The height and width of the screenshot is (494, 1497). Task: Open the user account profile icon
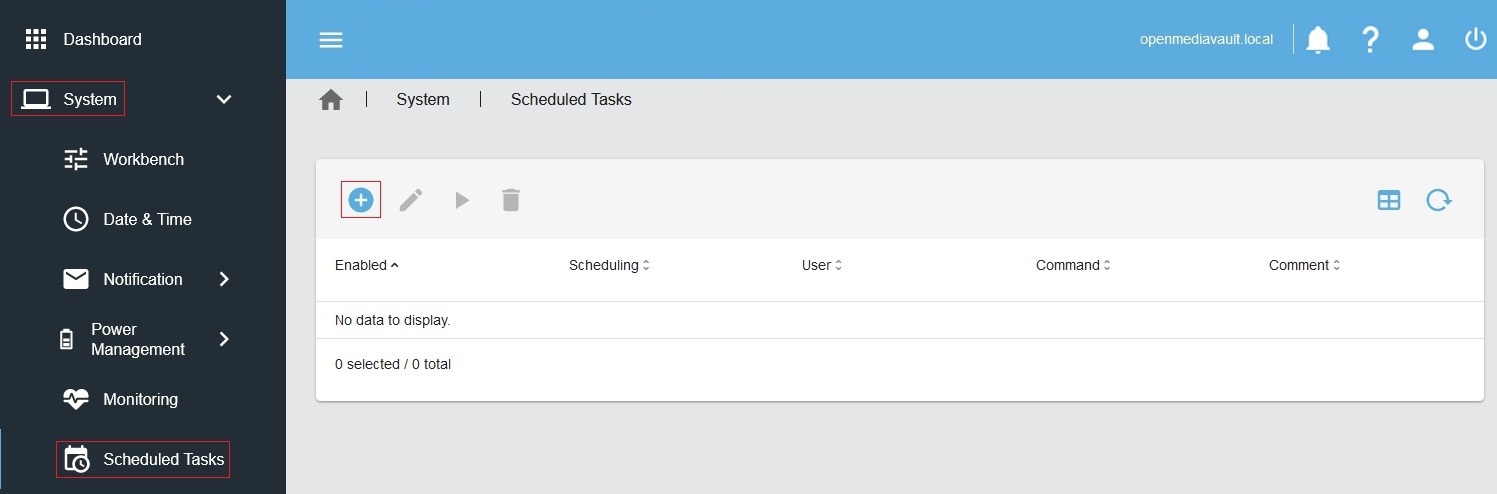pyautogui.click(x=1422, y=40)
